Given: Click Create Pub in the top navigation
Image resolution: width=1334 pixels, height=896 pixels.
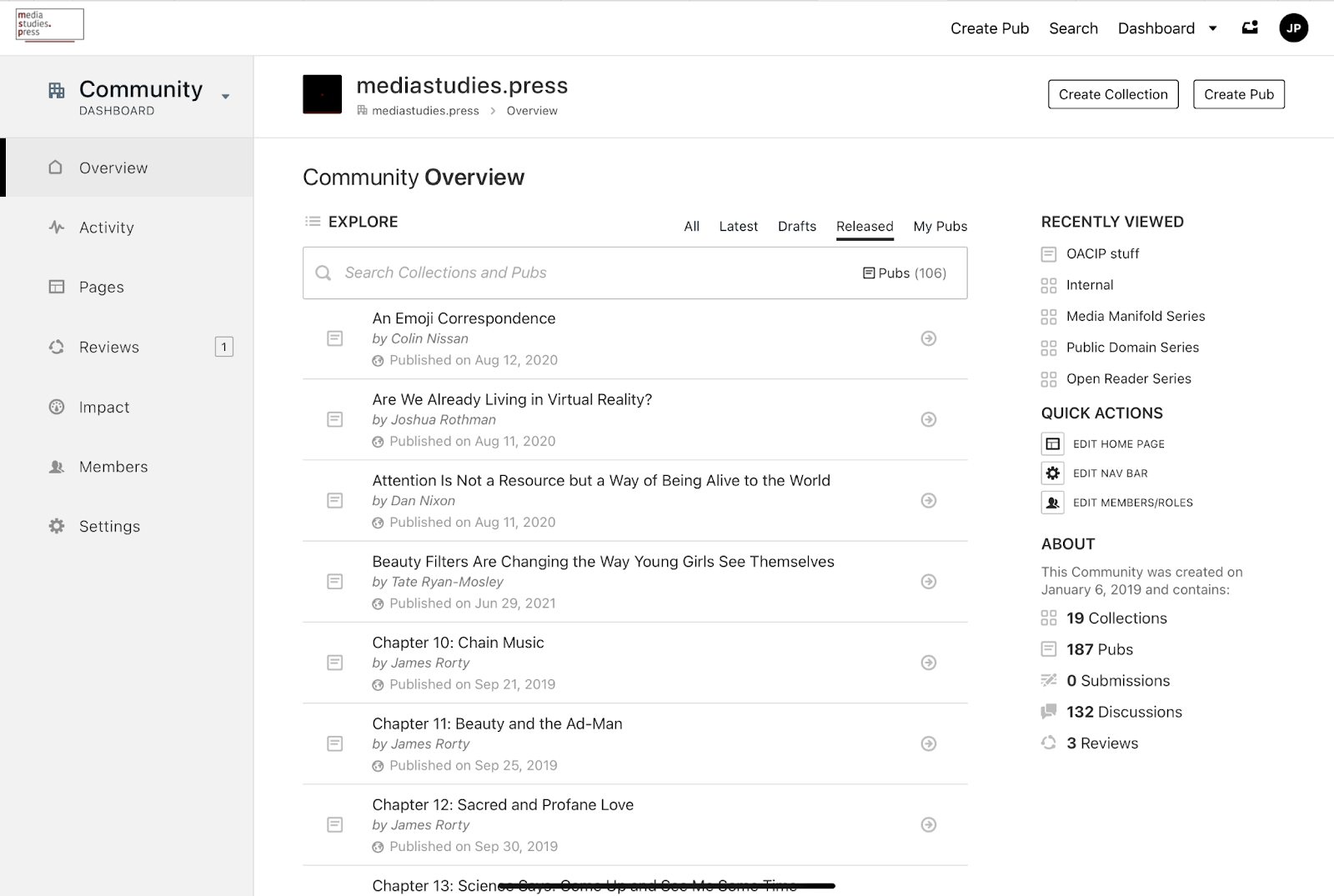Looking at the screenshot, I should click(x=990, y=28).
